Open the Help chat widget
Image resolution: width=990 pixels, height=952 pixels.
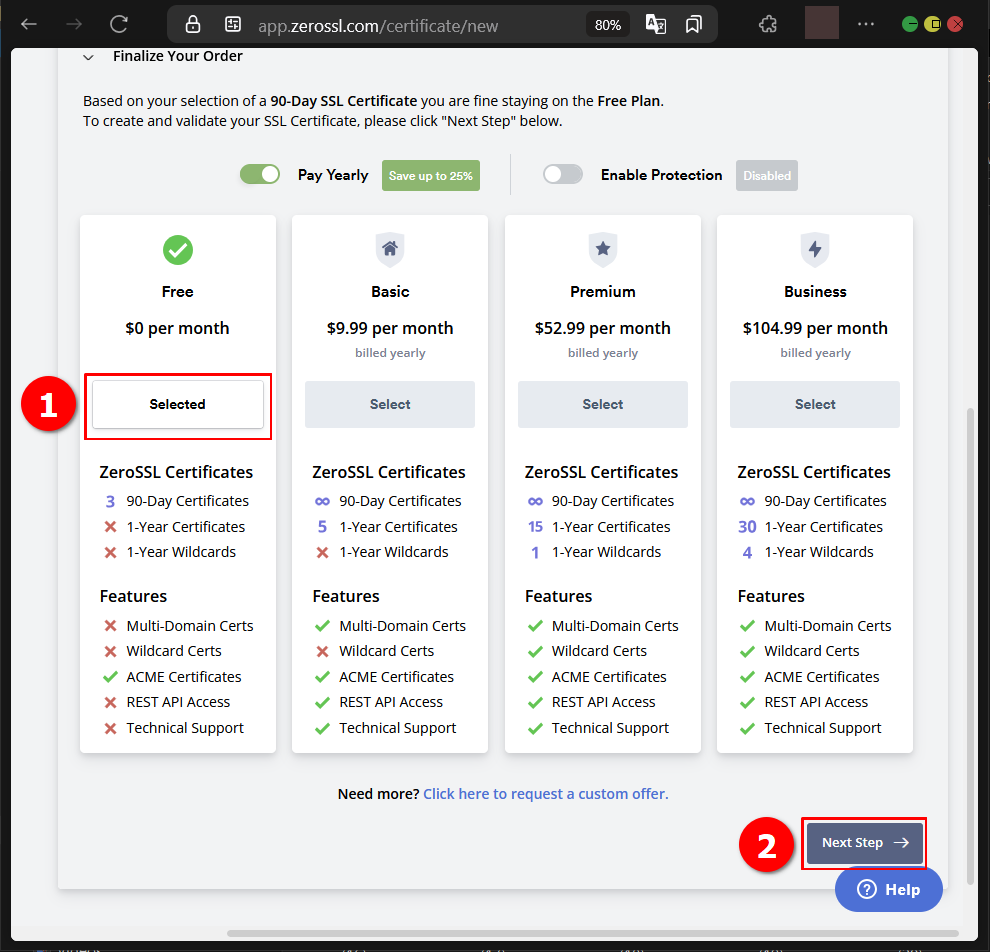tap(889, 890)
